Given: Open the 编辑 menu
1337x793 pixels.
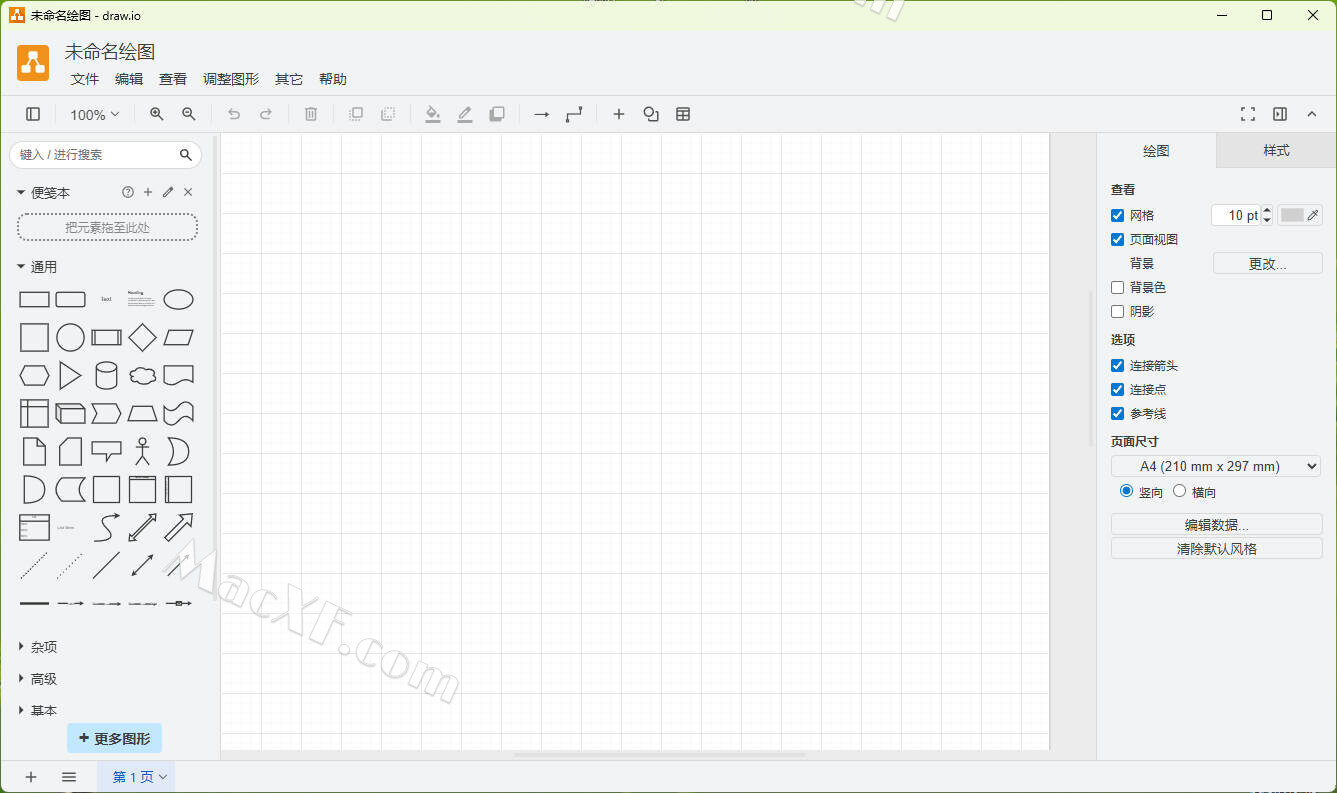Looking at the screenshot, I should pyautogui.click(x=129, y=79).
